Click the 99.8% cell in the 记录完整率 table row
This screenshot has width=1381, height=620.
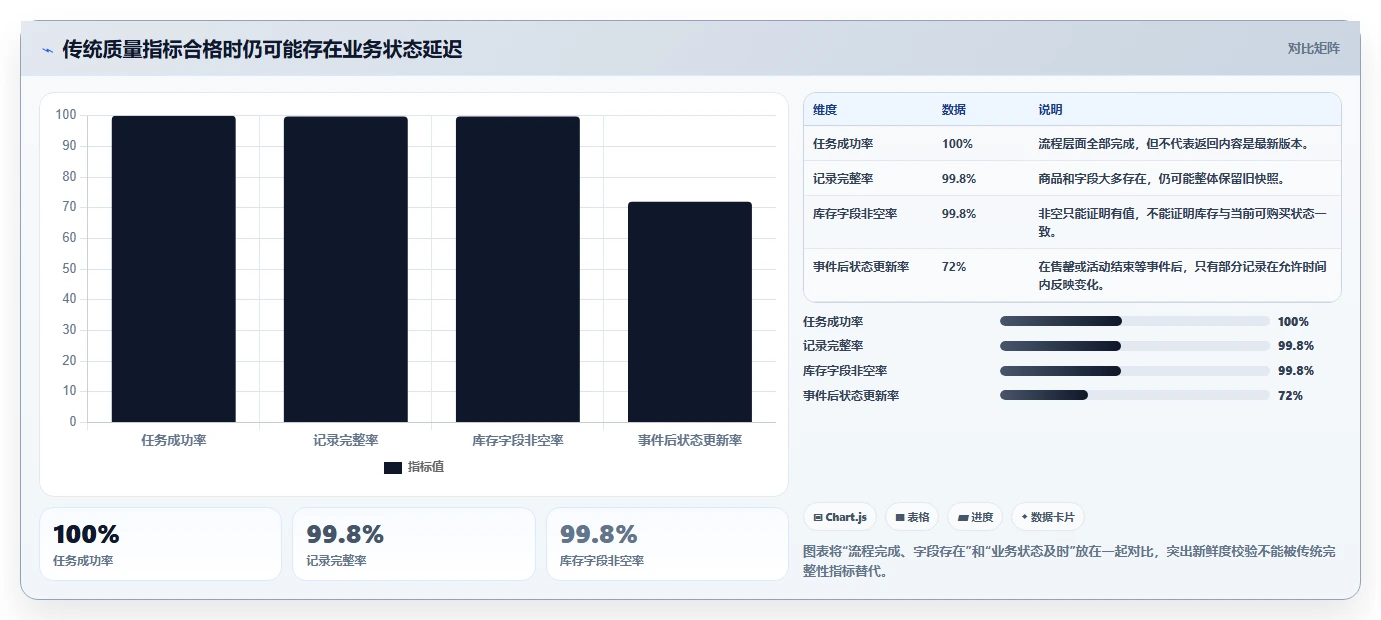(x=959, y=179)
